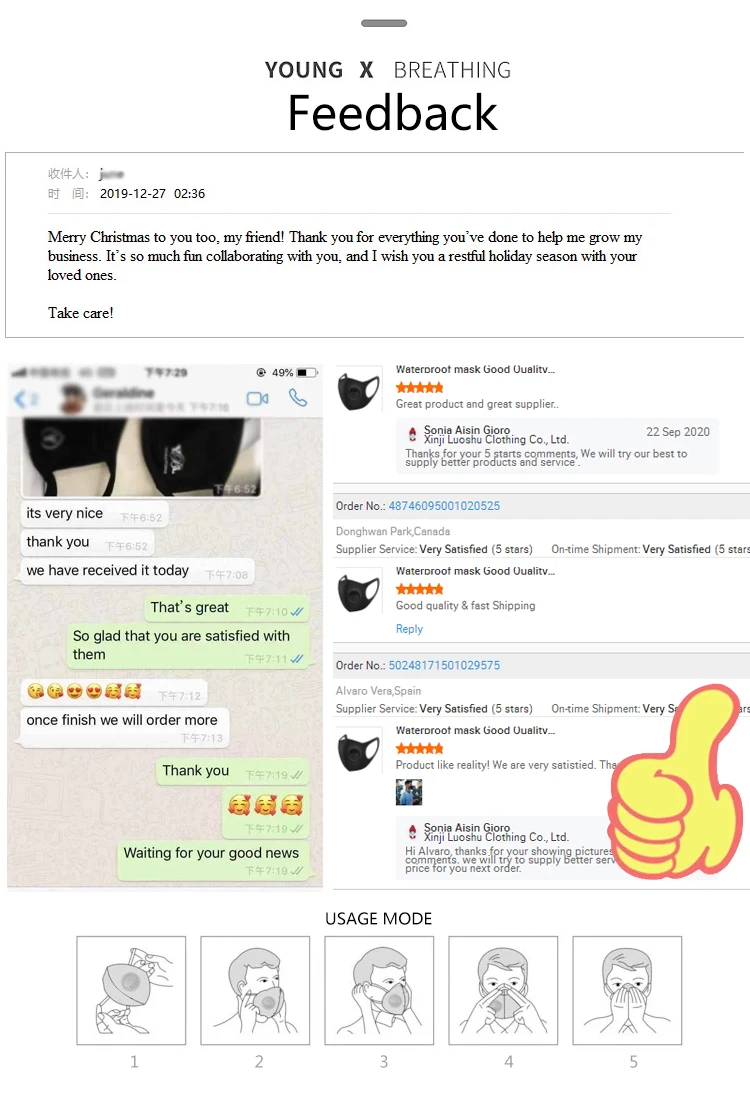Open order number 48746095001020525 link
The image size is (750, 1100).
tap(444, 506)
